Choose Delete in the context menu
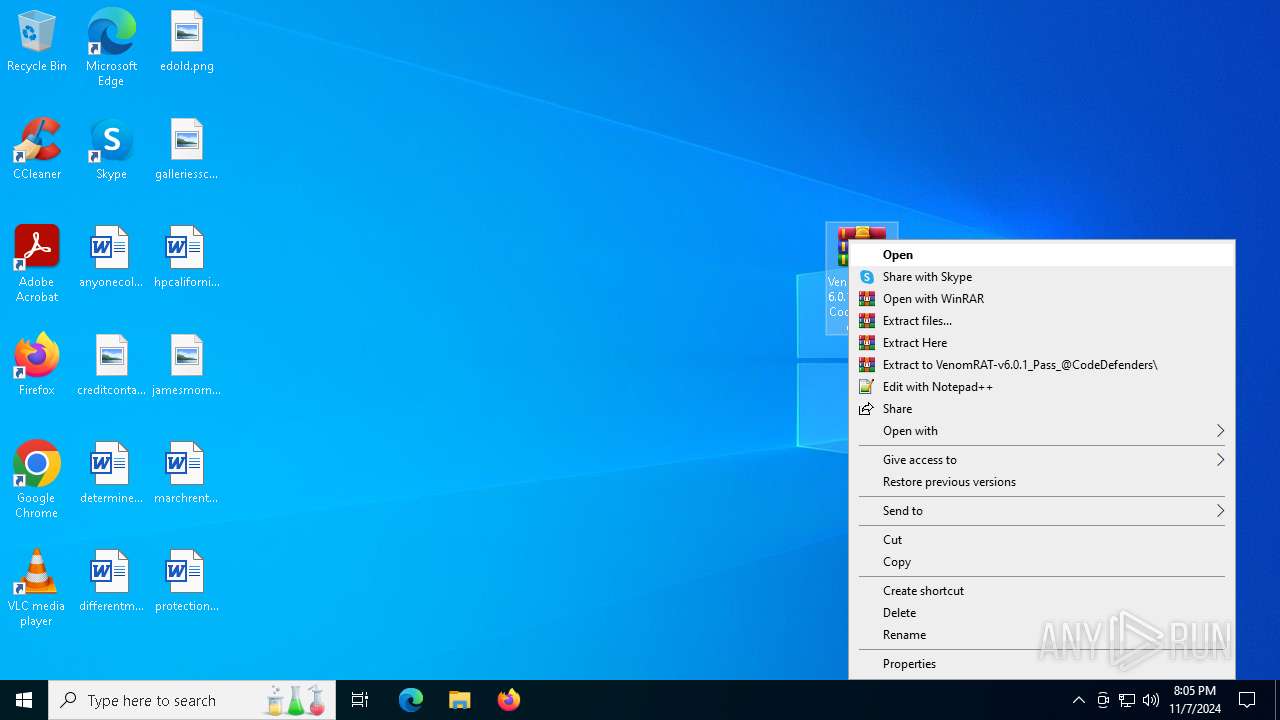 click(x=1042, y=613)
